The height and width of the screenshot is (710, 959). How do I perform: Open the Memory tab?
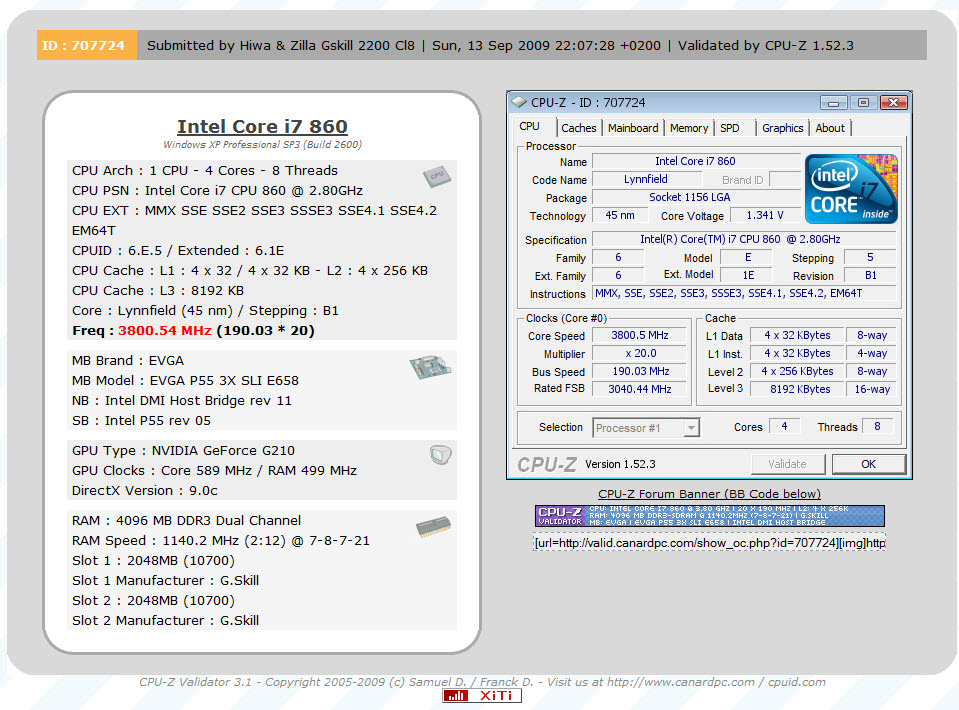689,128
